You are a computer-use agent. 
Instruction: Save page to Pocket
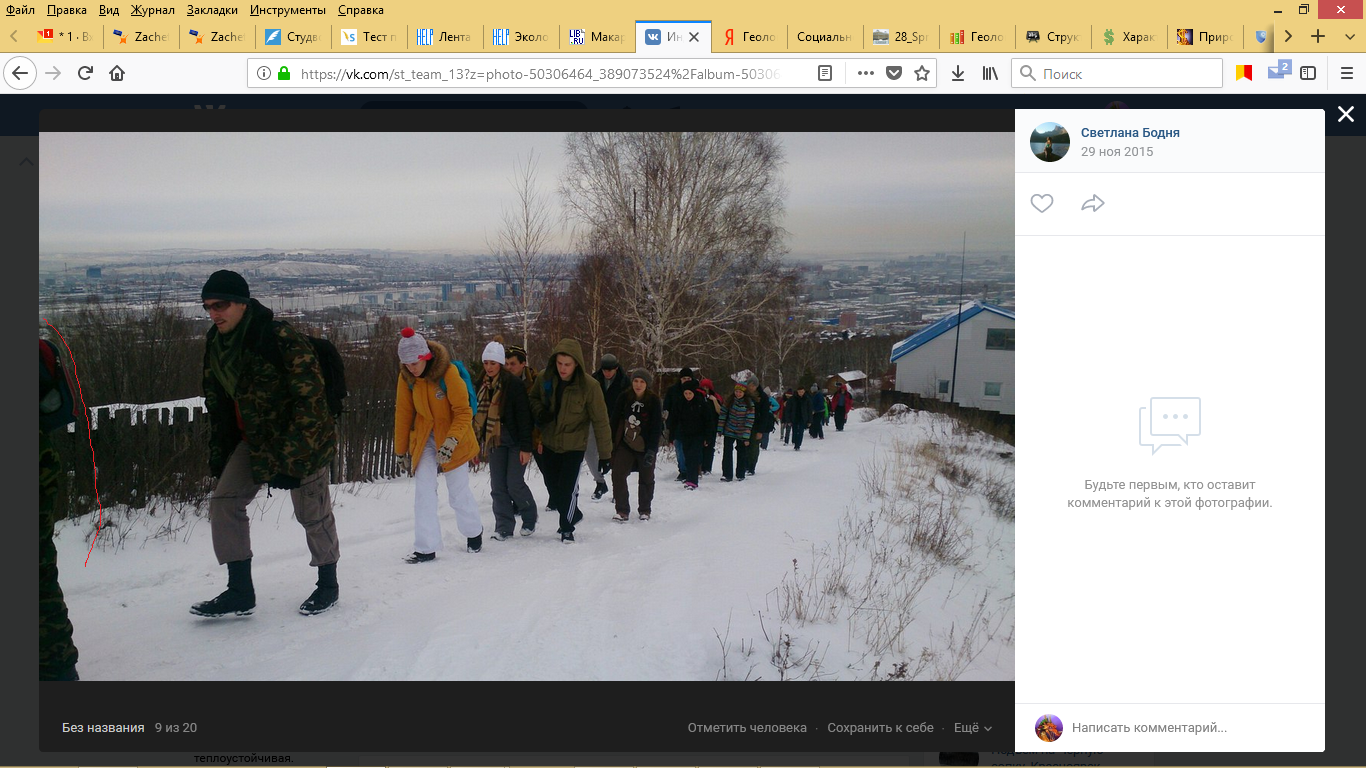[894, 73]
